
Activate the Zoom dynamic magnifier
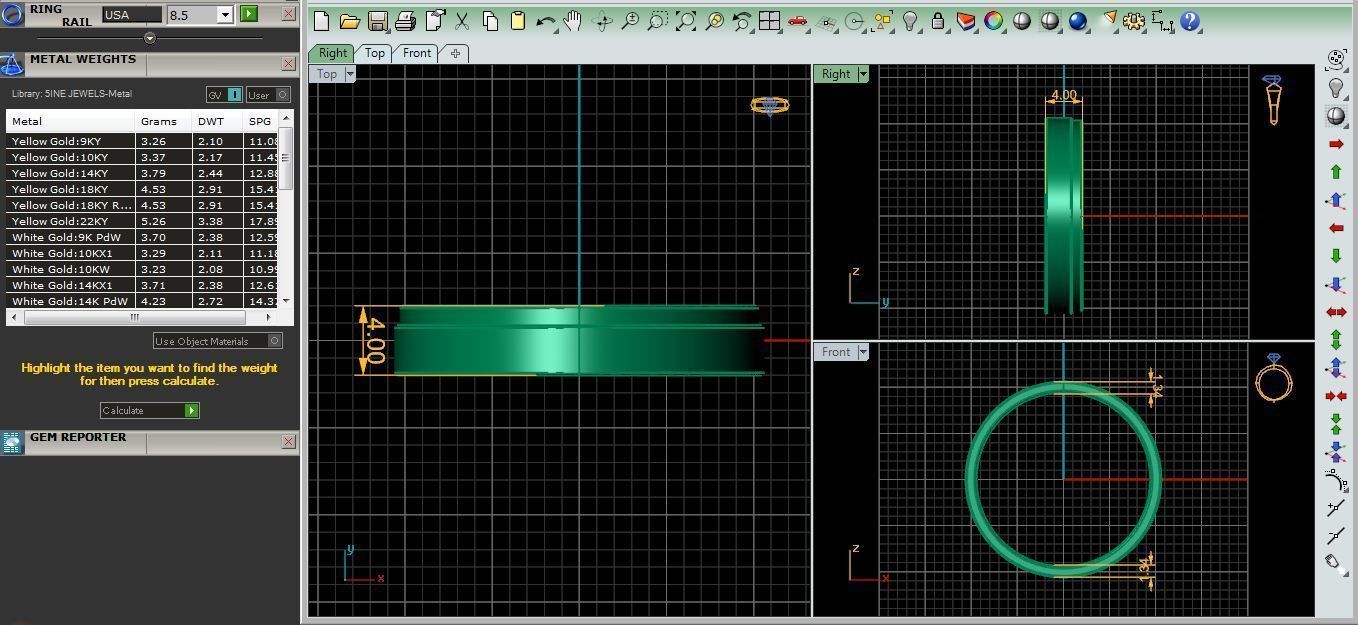(630, 20)
